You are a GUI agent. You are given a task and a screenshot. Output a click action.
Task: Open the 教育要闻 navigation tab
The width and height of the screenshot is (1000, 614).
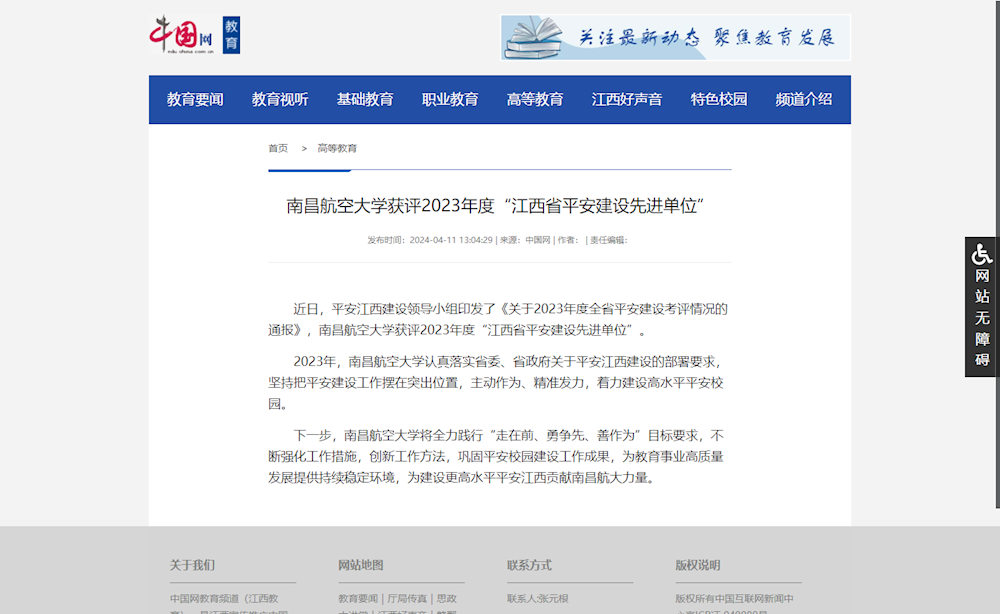coord(195,99)
